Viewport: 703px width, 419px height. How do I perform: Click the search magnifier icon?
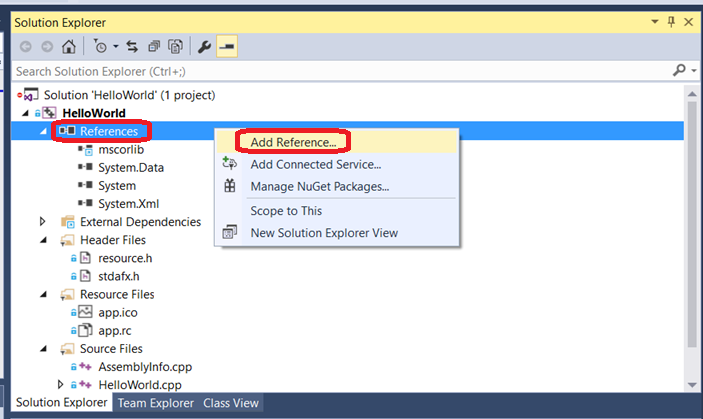[679, 70]
